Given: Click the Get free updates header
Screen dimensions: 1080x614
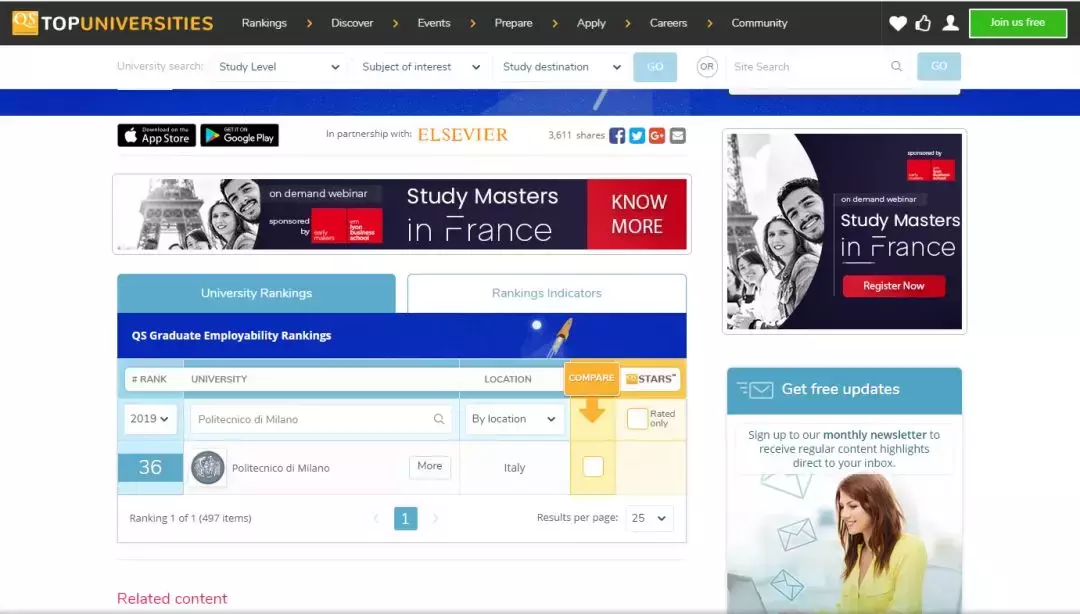Looking at the screenshot, I should point(844,390).
